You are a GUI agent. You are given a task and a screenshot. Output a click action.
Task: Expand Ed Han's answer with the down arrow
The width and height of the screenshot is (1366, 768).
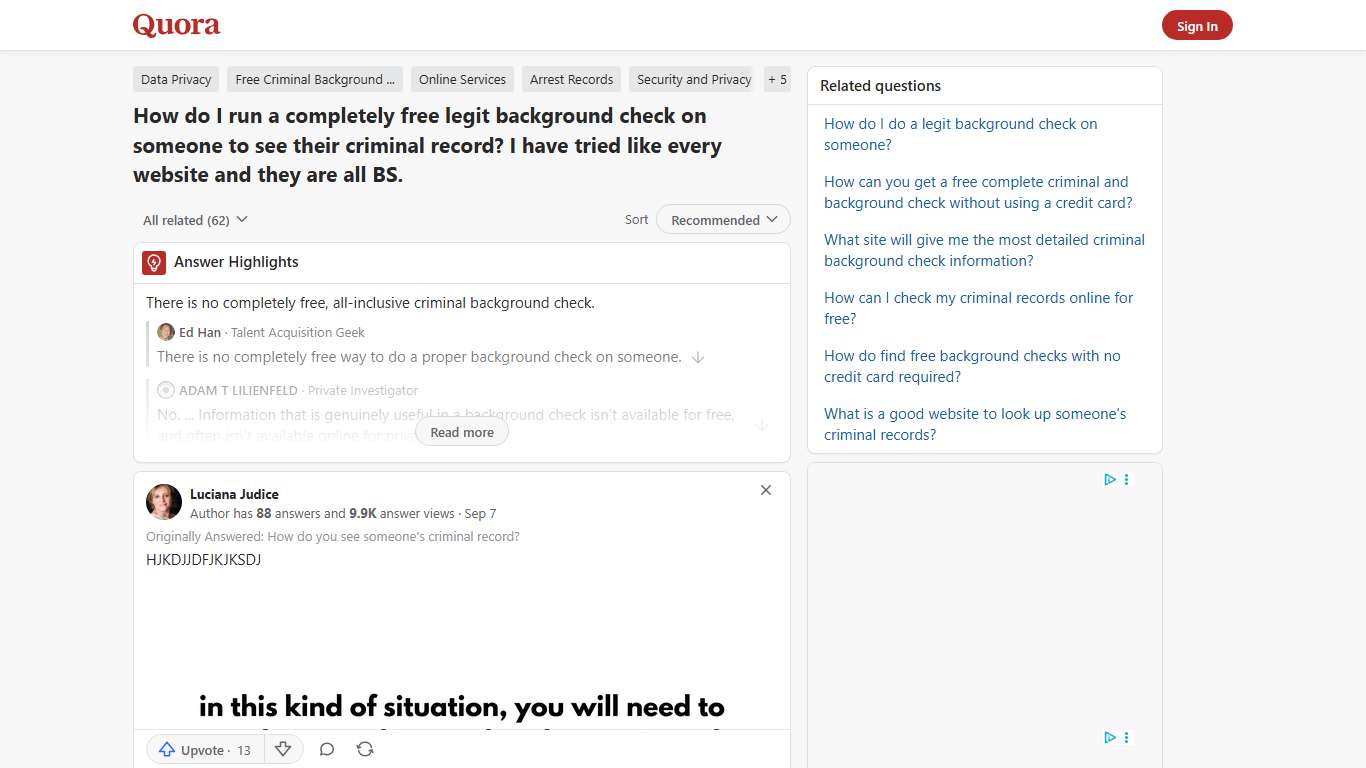698,357
